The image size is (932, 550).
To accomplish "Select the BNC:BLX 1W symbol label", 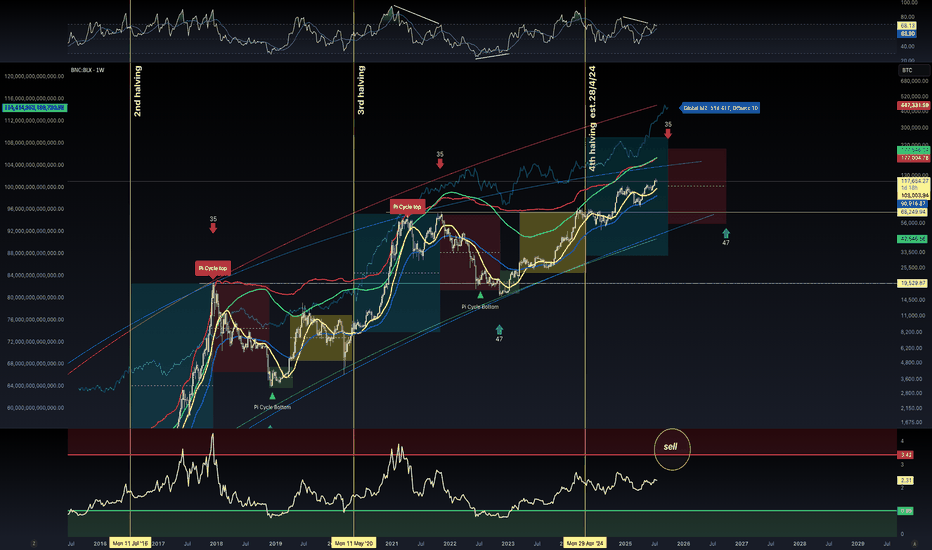I will pos(87,70).
